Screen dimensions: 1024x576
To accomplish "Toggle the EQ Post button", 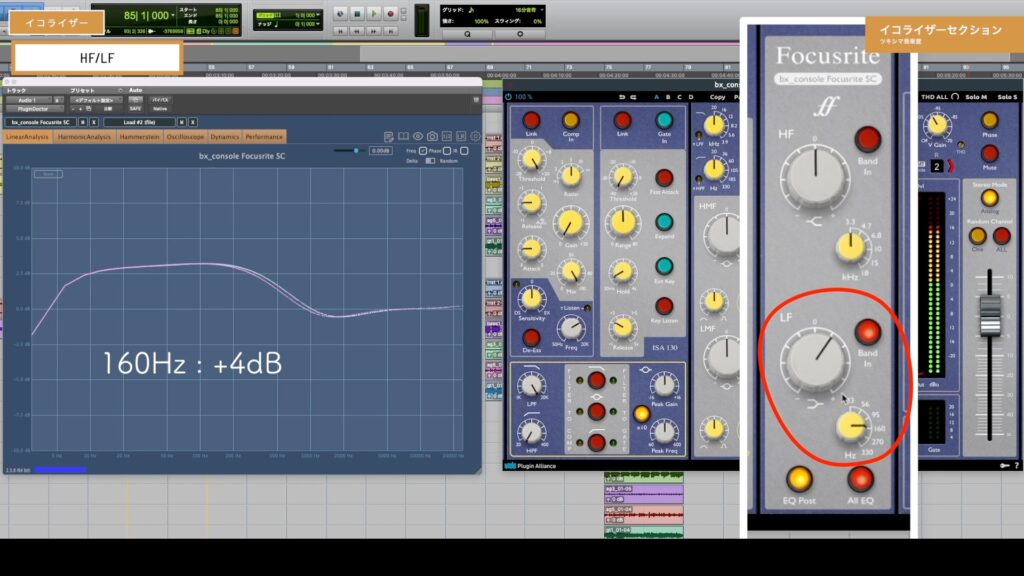I will (x=799, y=479).
